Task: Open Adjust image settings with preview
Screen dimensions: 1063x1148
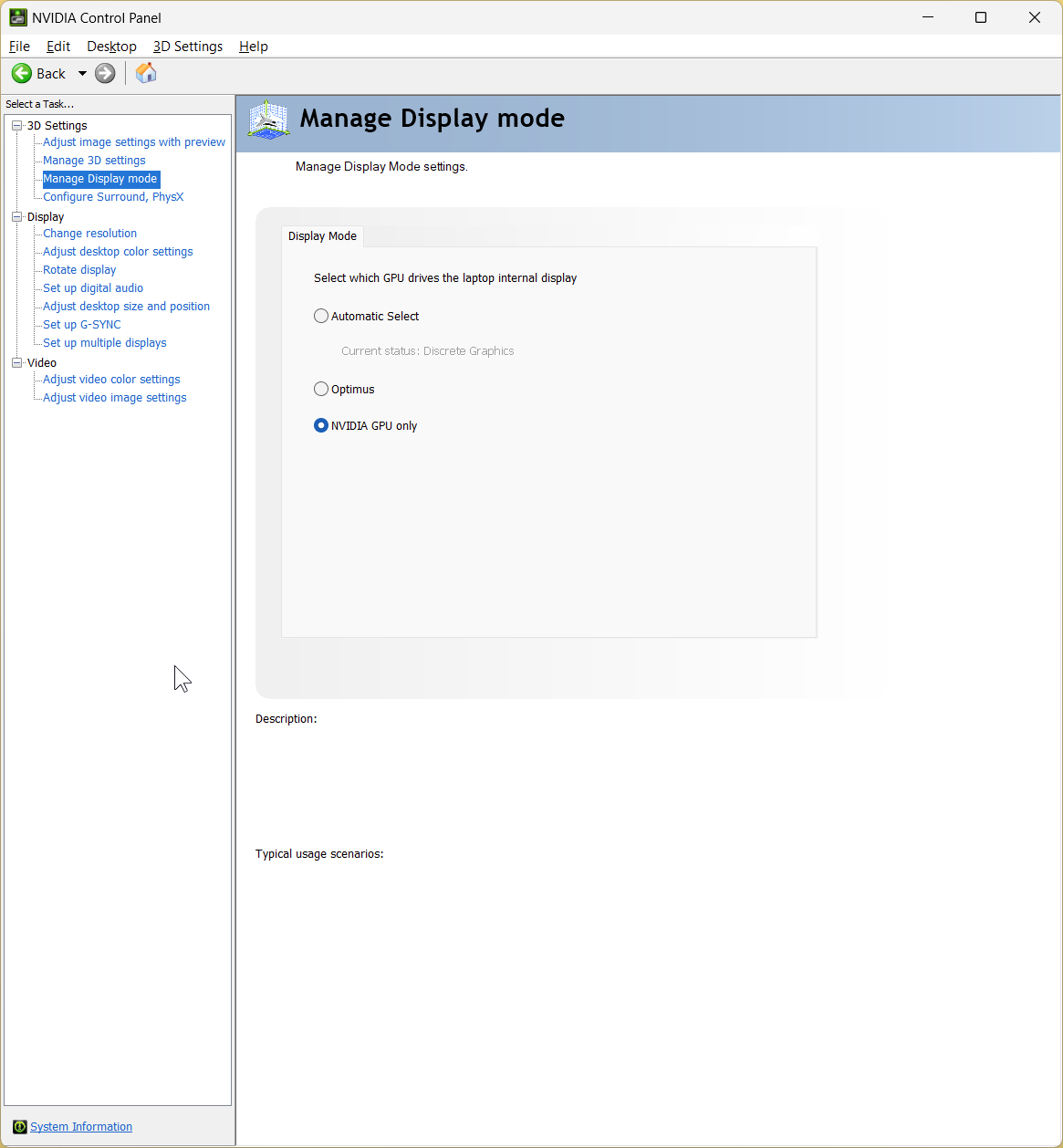Action: pos(134,142)
